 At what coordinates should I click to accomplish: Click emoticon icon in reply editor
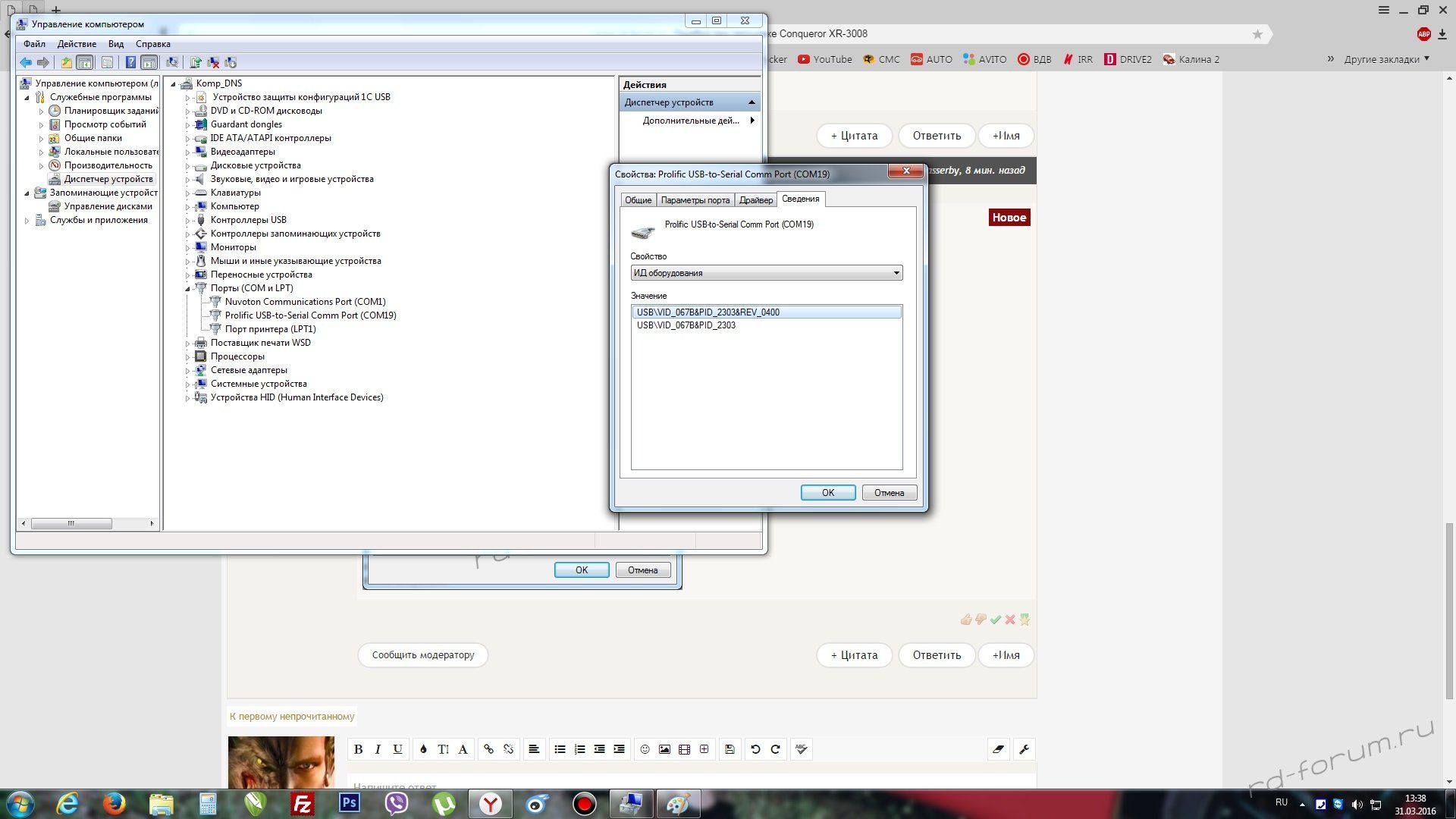645,749
